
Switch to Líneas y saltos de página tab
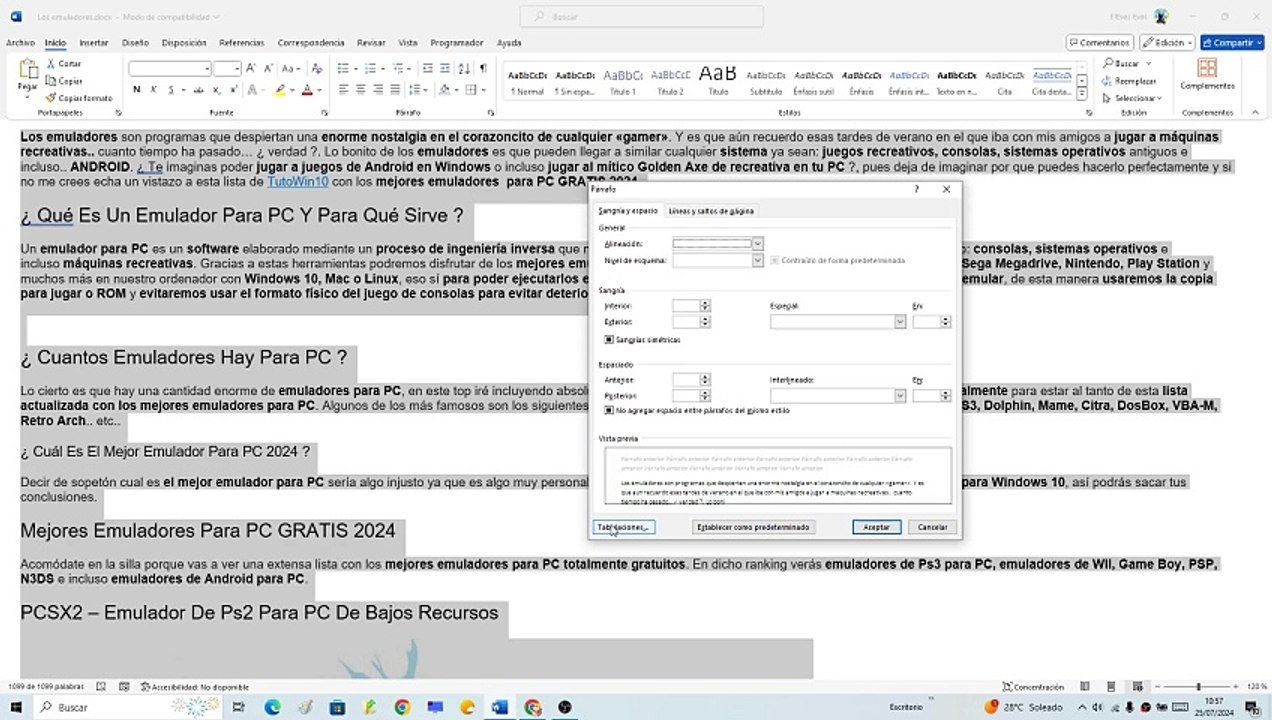tap(711, 211)
